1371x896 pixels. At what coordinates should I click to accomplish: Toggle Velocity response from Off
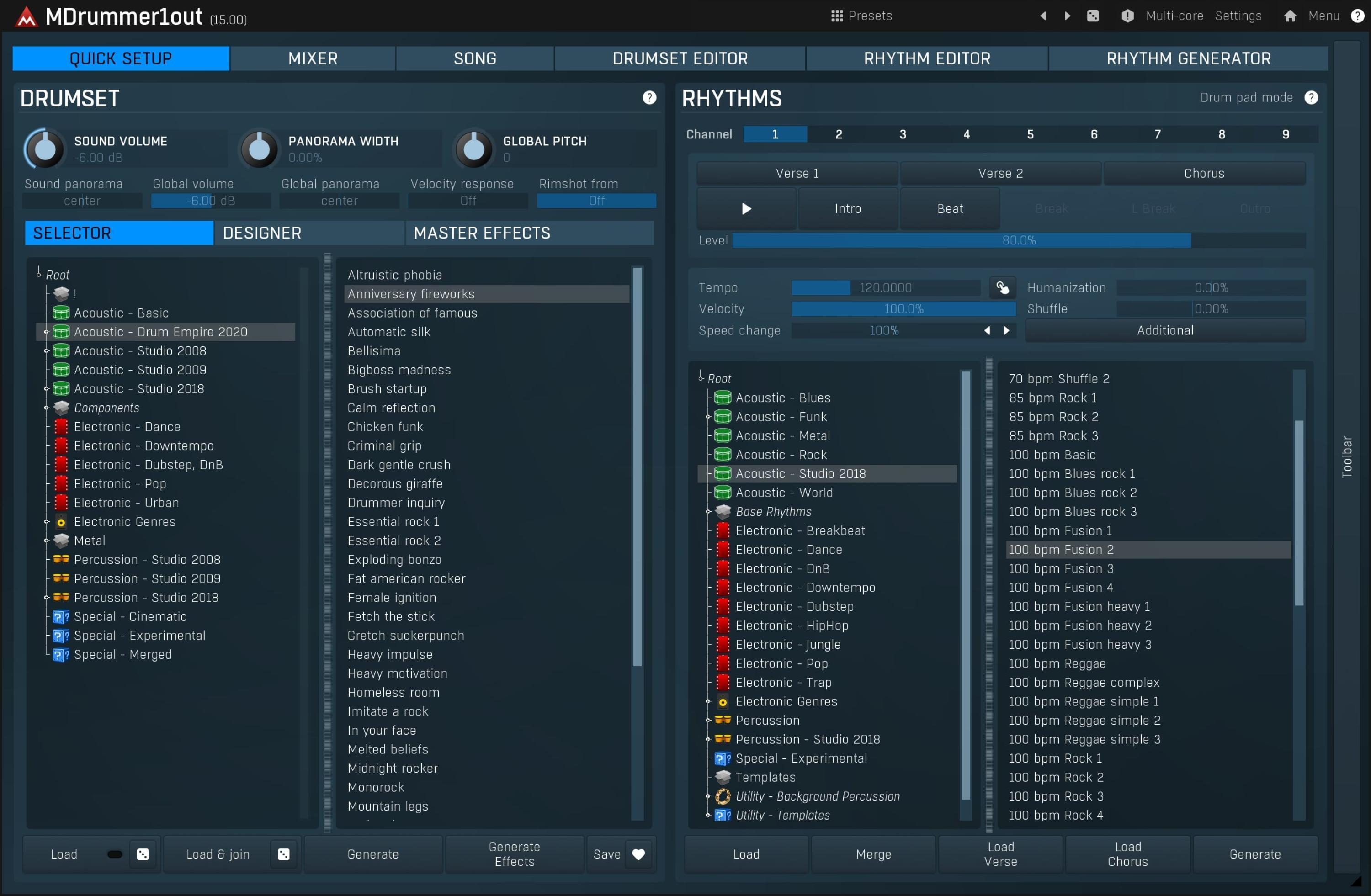tap(468, 201)
